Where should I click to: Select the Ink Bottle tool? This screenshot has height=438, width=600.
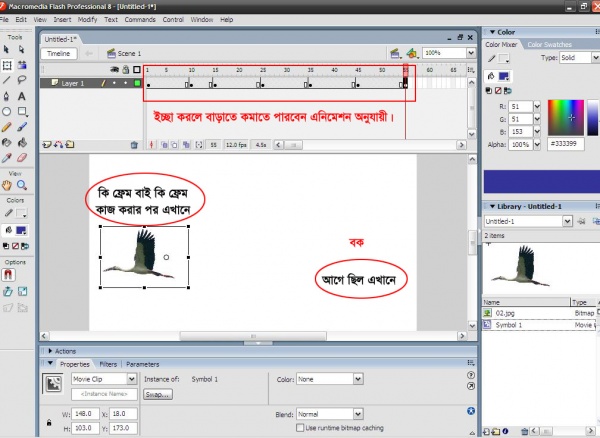point(7,143)
